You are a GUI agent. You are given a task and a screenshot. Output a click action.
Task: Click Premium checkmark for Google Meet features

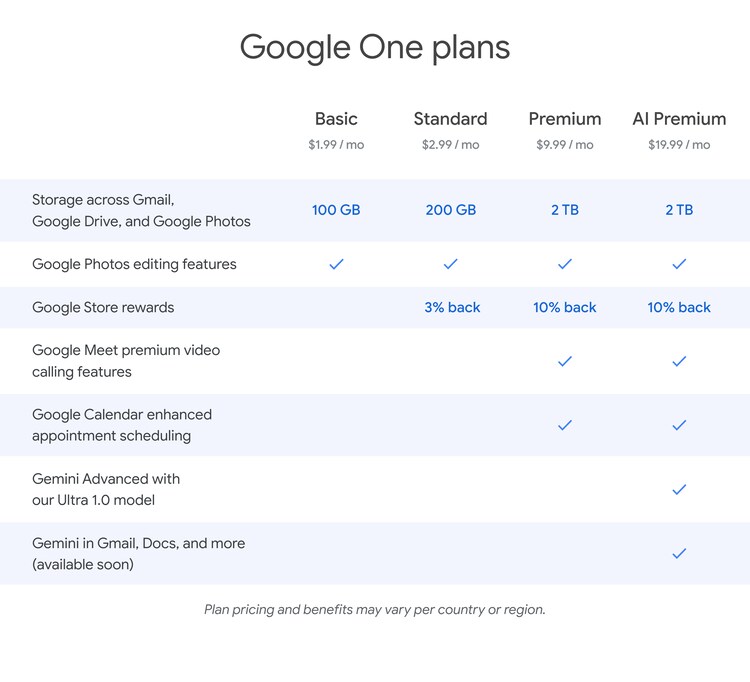(565, 361)
